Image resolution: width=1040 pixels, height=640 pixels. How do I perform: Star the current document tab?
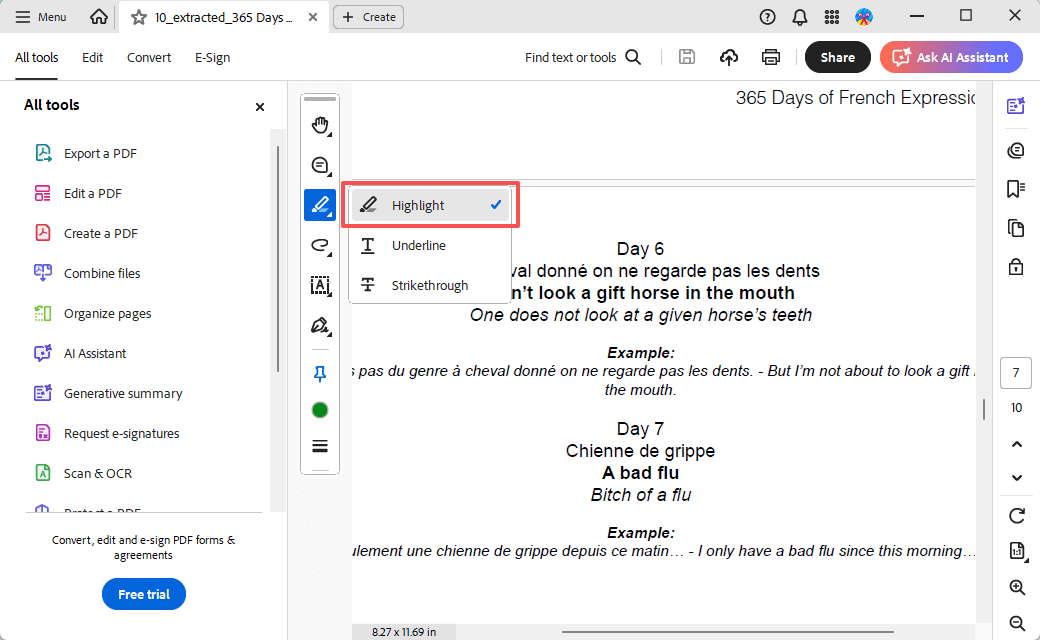138,17
